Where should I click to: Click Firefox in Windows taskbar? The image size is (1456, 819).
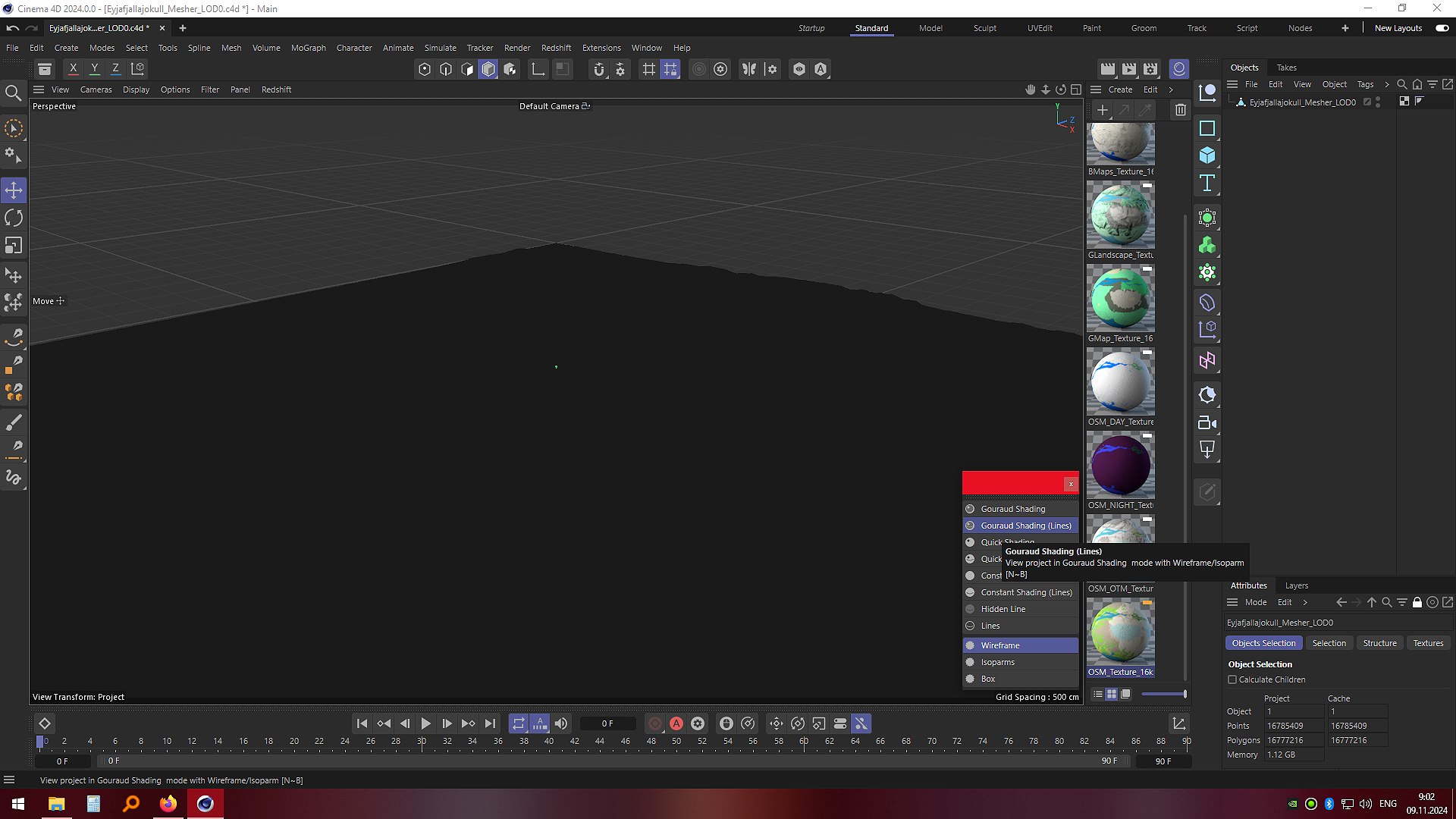point(168,804)
